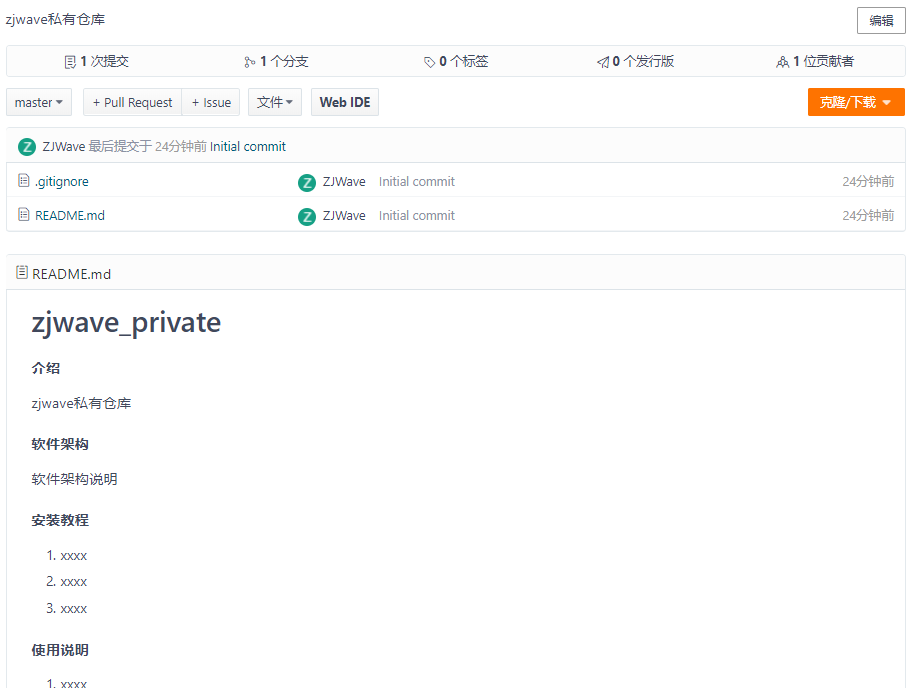Click the + Pull Request button
The image size is (916, 688).
[132, 102]
